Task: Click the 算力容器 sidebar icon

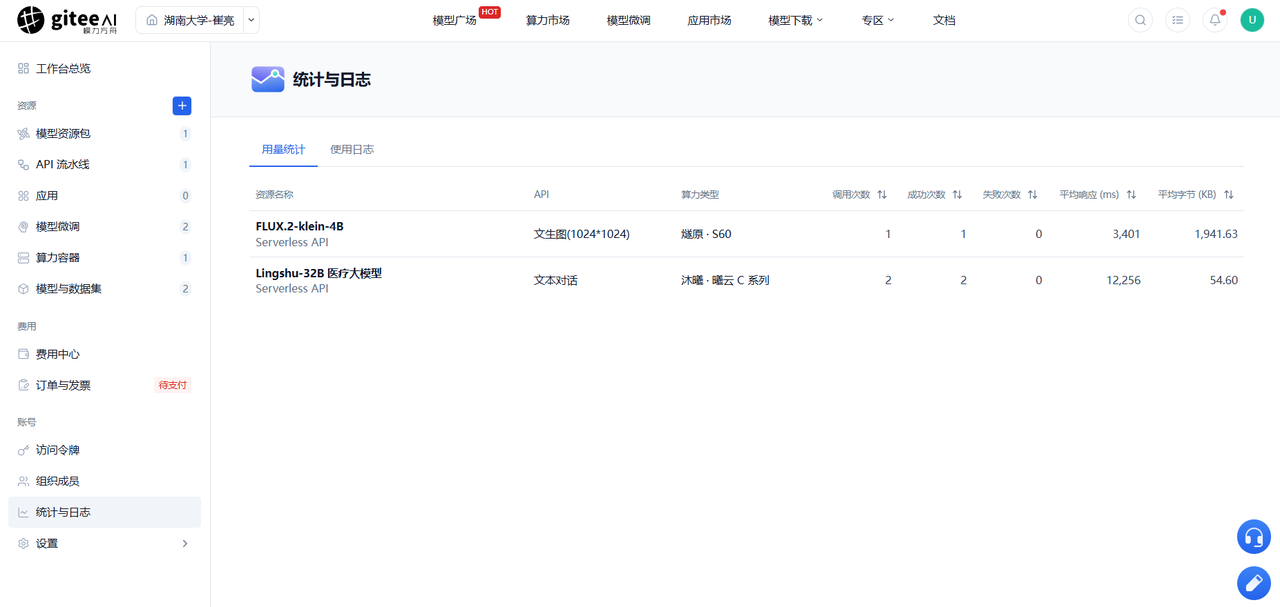Action: pyautogui.click(x=23, y=258)
